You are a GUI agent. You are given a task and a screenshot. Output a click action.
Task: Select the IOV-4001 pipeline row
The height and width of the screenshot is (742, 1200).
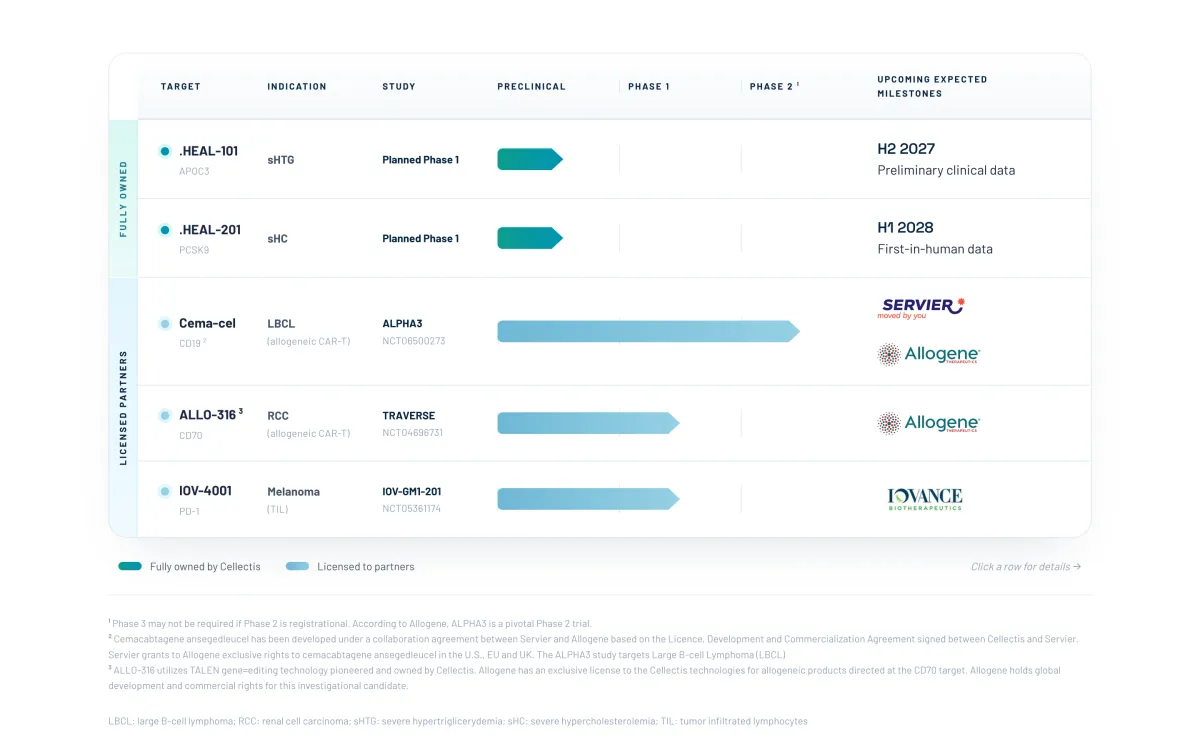point(613,499)
